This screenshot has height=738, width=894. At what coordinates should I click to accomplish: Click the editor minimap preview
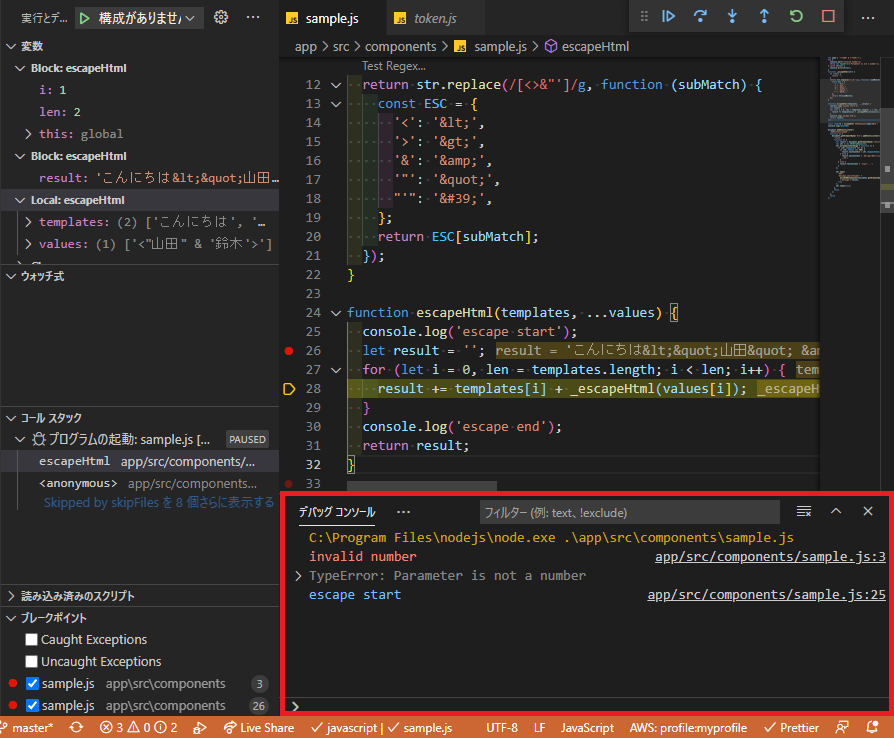852,130
